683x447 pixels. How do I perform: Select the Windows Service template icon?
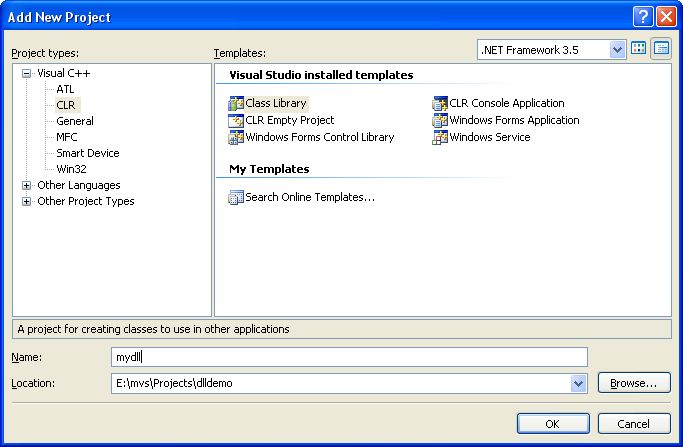click(x=440, y=137)
